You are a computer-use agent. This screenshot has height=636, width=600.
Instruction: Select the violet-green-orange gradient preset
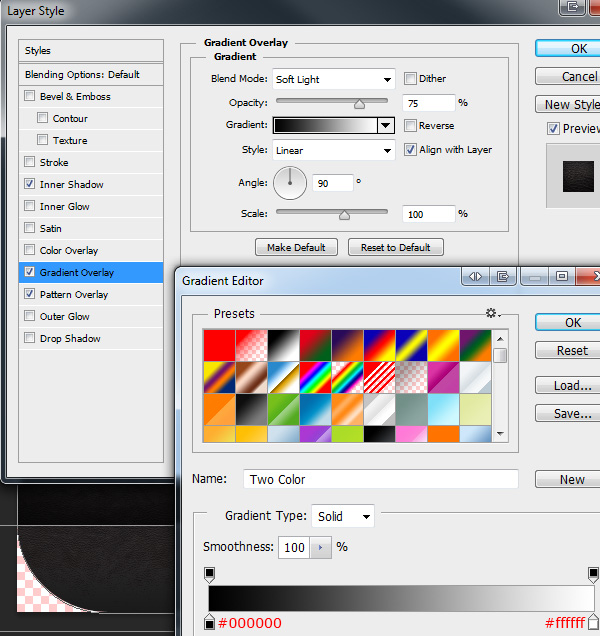(x=475, y=345)
